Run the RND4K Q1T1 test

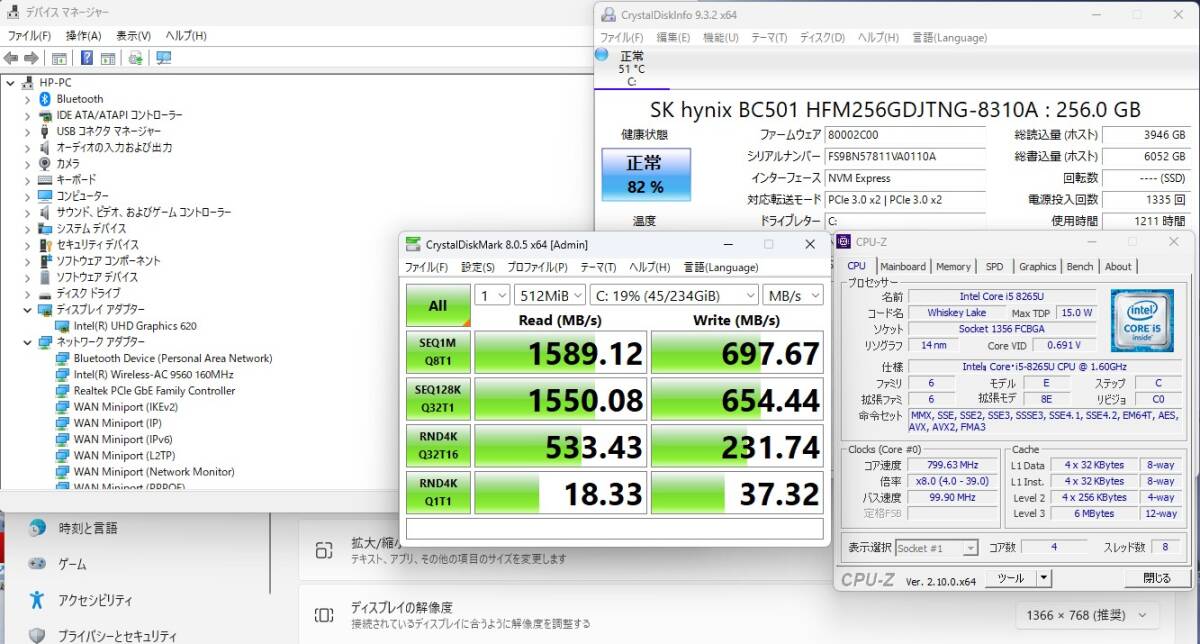[438, 492]
